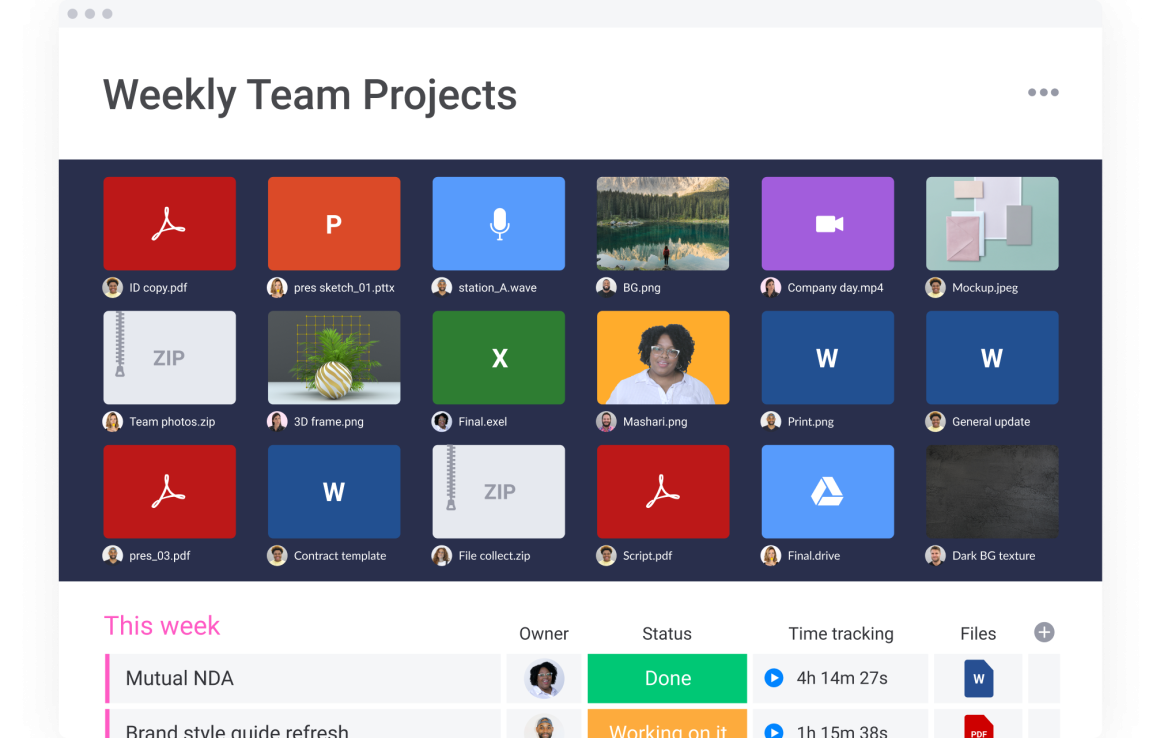Open the pres sketch_01.pttx PowerPoint tile
The width and height of the screenshot is (1160, 738).
[x=334, y=223]
